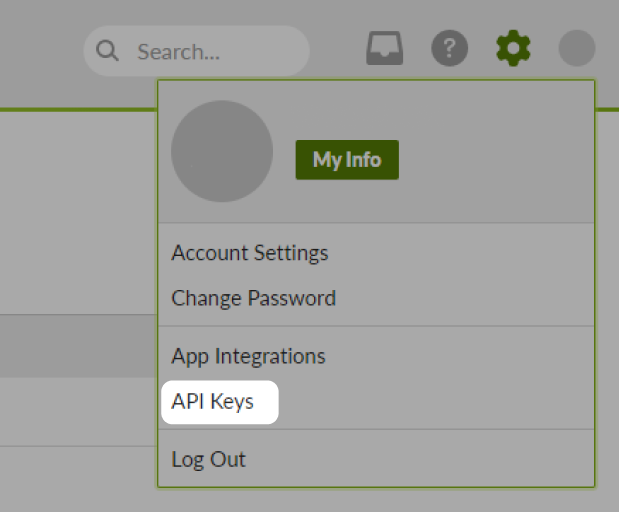Open the small avatar in top bar
The image size is (619, 512).
pyautogui.click(x=577, y=48)
